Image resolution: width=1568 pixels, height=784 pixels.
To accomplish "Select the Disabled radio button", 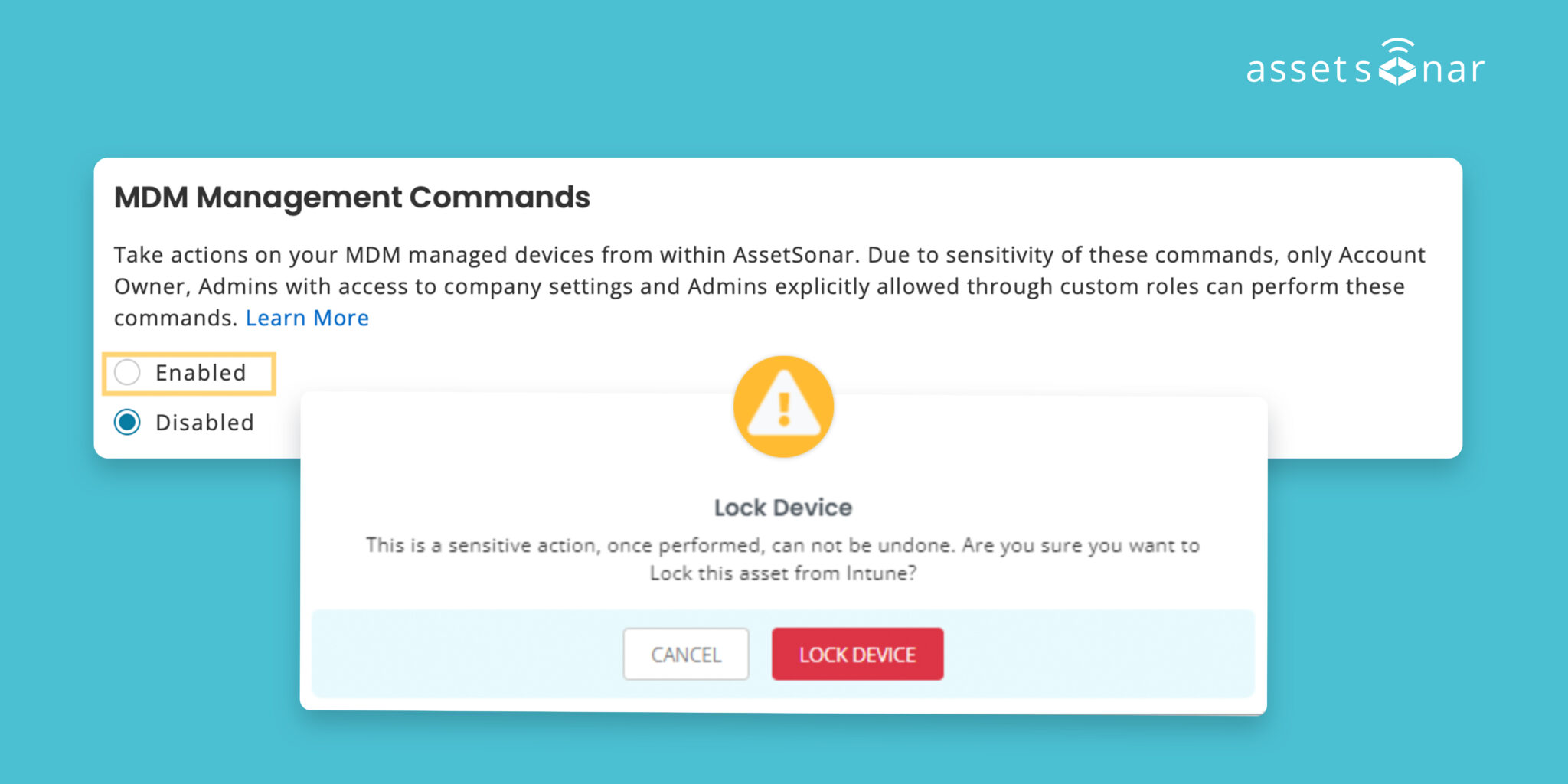I will click(x=129, y=422).
